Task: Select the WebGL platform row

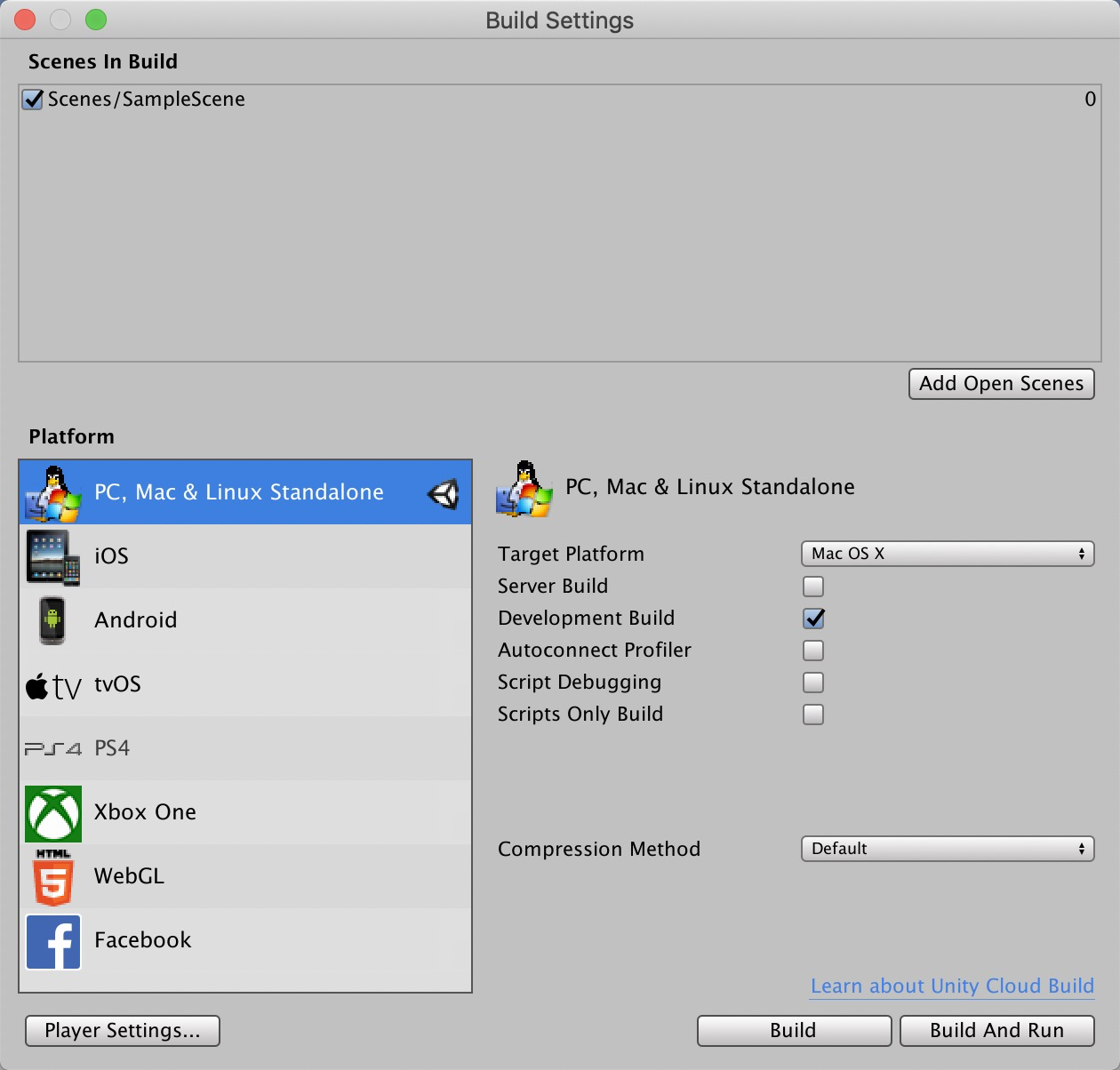Action: [245, 876]
